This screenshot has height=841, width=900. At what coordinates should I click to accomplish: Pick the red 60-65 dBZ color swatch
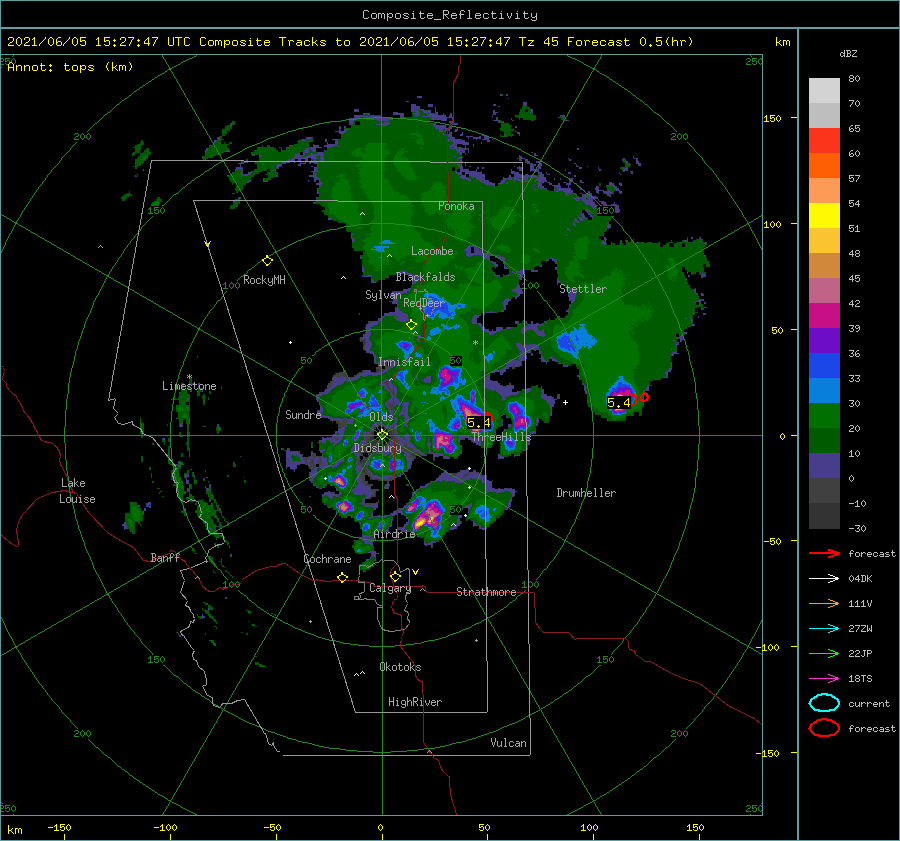824,141
